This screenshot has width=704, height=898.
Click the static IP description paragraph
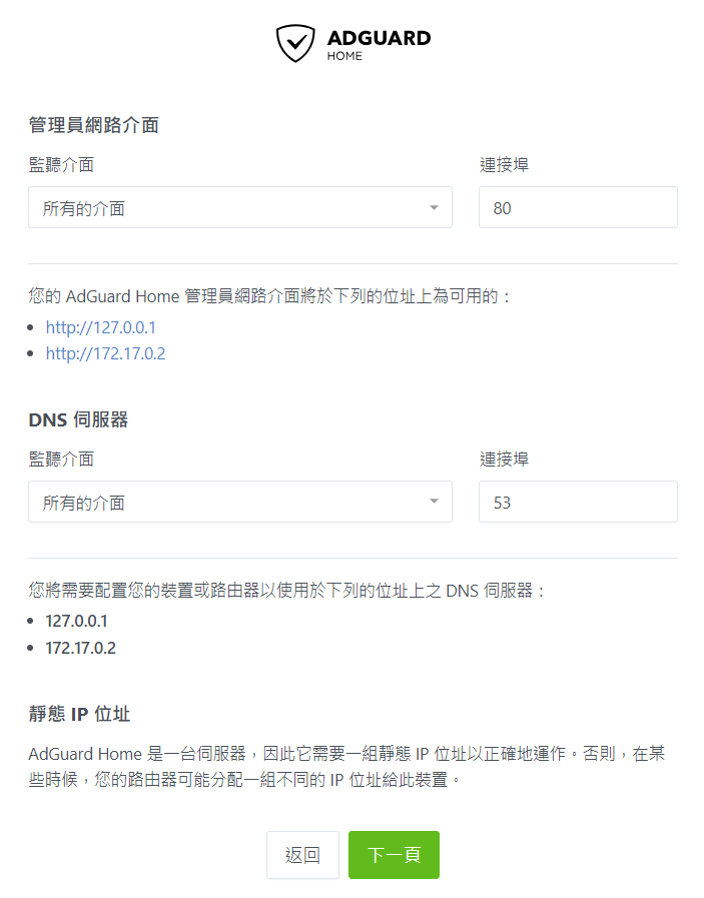point(347,767)
